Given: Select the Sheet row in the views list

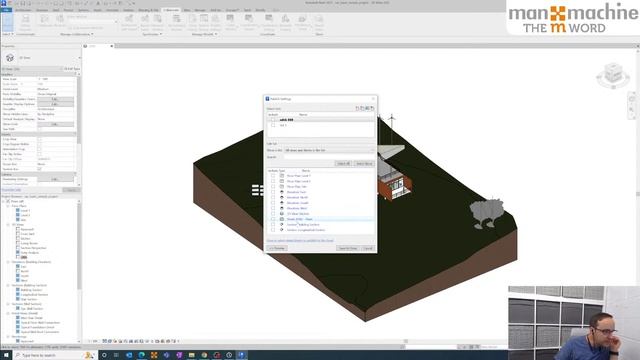Looking at the screenshot, I should pos(320,219).
